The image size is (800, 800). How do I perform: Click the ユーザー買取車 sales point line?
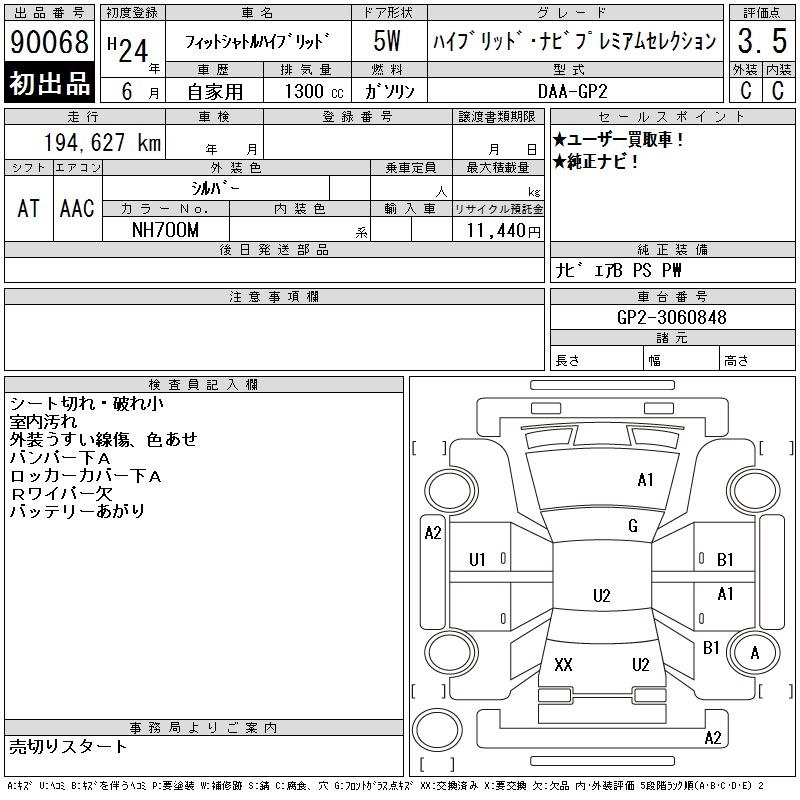tap(619, 140)
